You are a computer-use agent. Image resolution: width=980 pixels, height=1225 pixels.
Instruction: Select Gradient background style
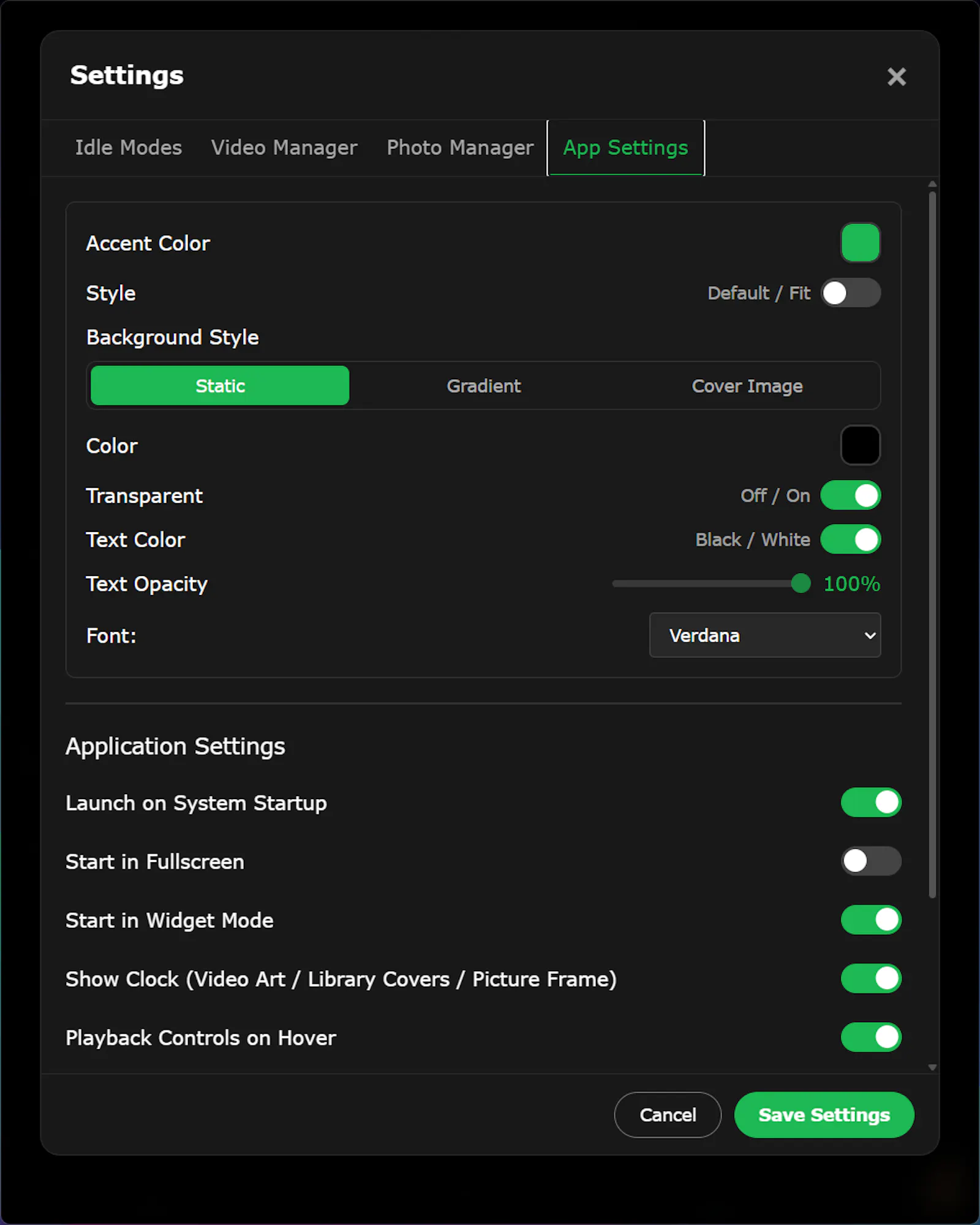[x=483, y=385]
